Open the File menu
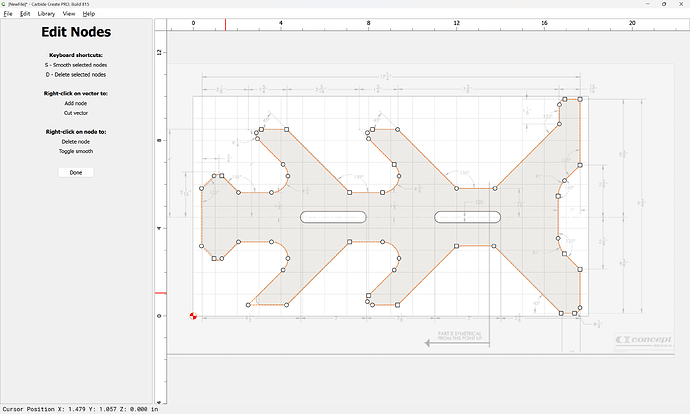This screenshot has height=414, width=690. click(x=8, y=14)
